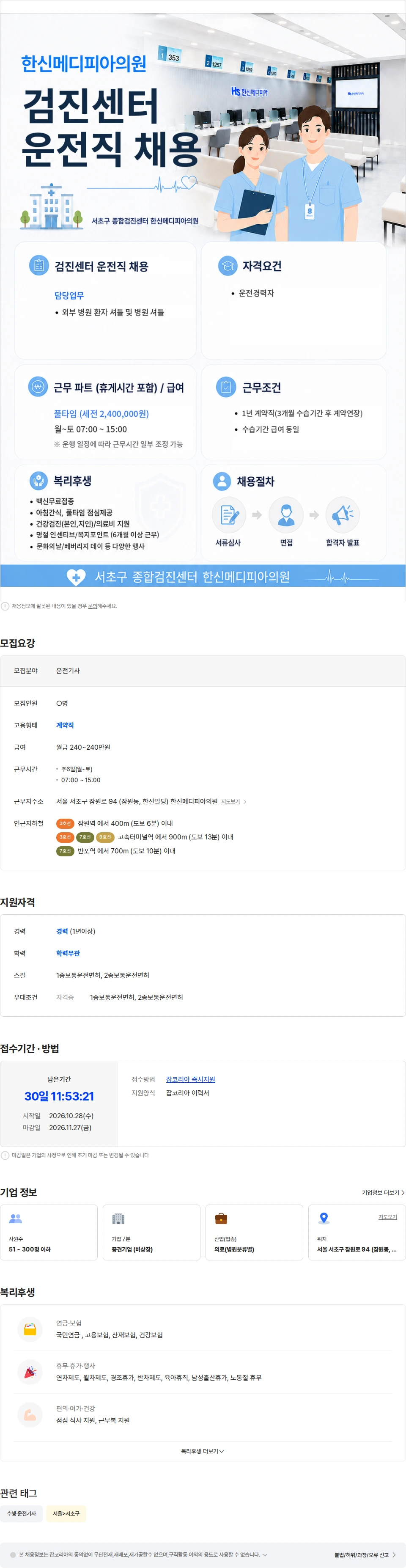Click the 시작일 2026.10.28(수) date

pyautogui.click(x=71, y=1116)
